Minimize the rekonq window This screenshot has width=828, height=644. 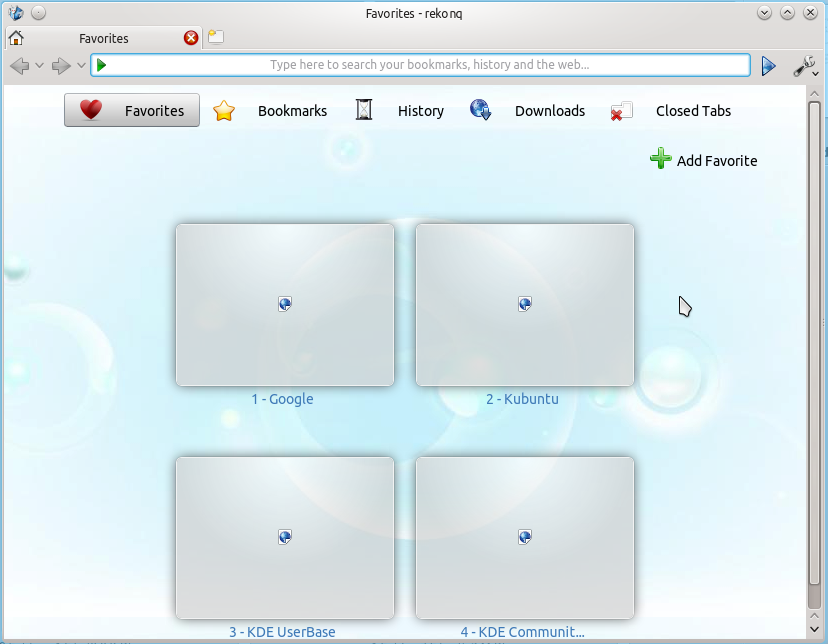pos(764,13)
